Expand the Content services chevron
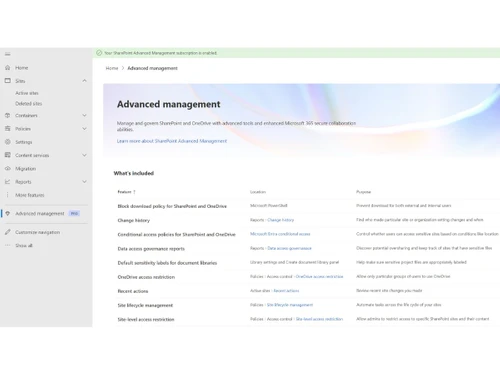500x375 pixels. coord(85,155)
